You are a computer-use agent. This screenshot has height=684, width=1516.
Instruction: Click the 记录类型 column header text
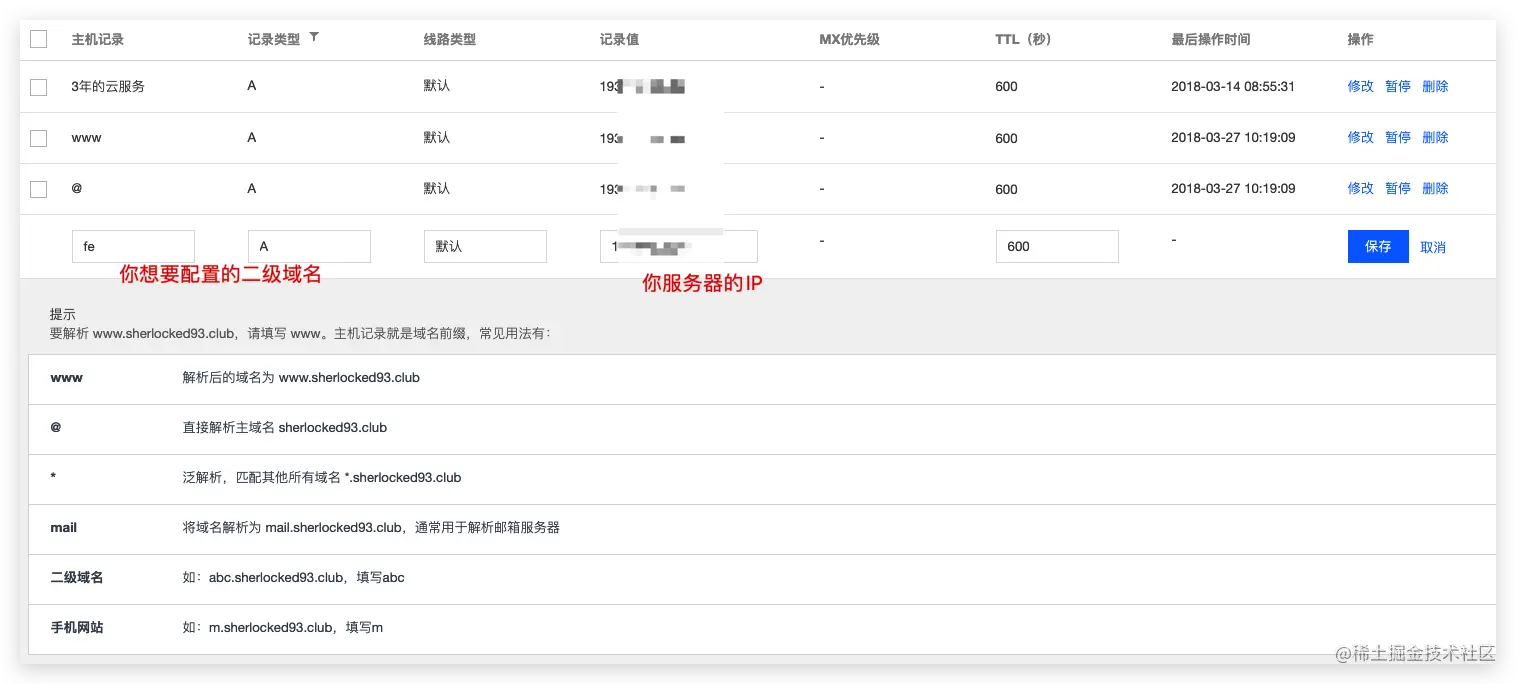(274, 39)
